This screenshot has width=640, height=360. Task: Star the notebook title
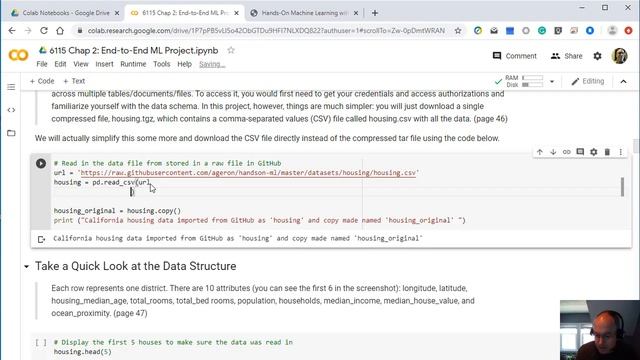tap(231, 50)
